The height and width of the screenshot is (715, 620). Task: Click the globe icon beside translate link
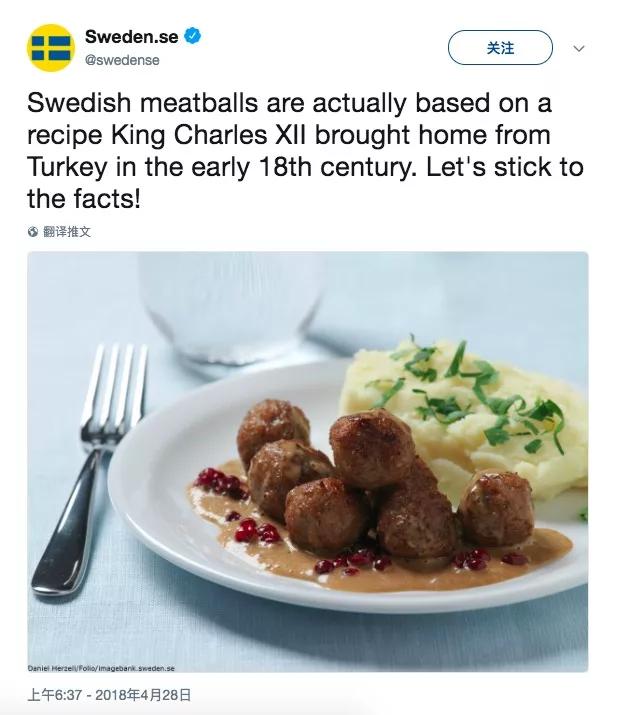33,231
